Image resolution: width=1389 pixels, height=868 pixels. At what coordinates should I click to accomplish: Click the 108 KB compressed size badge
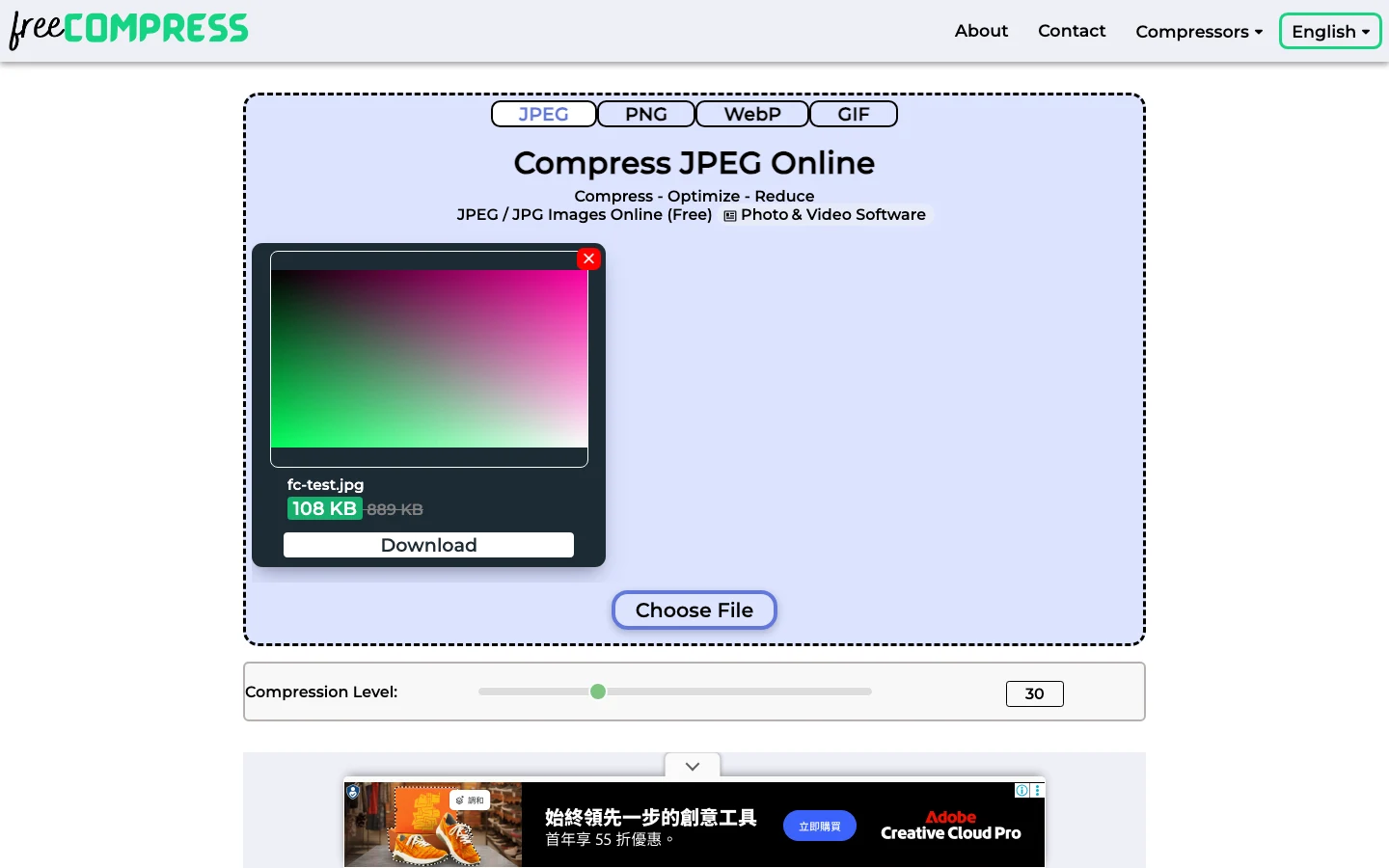(x=324, y=508)
